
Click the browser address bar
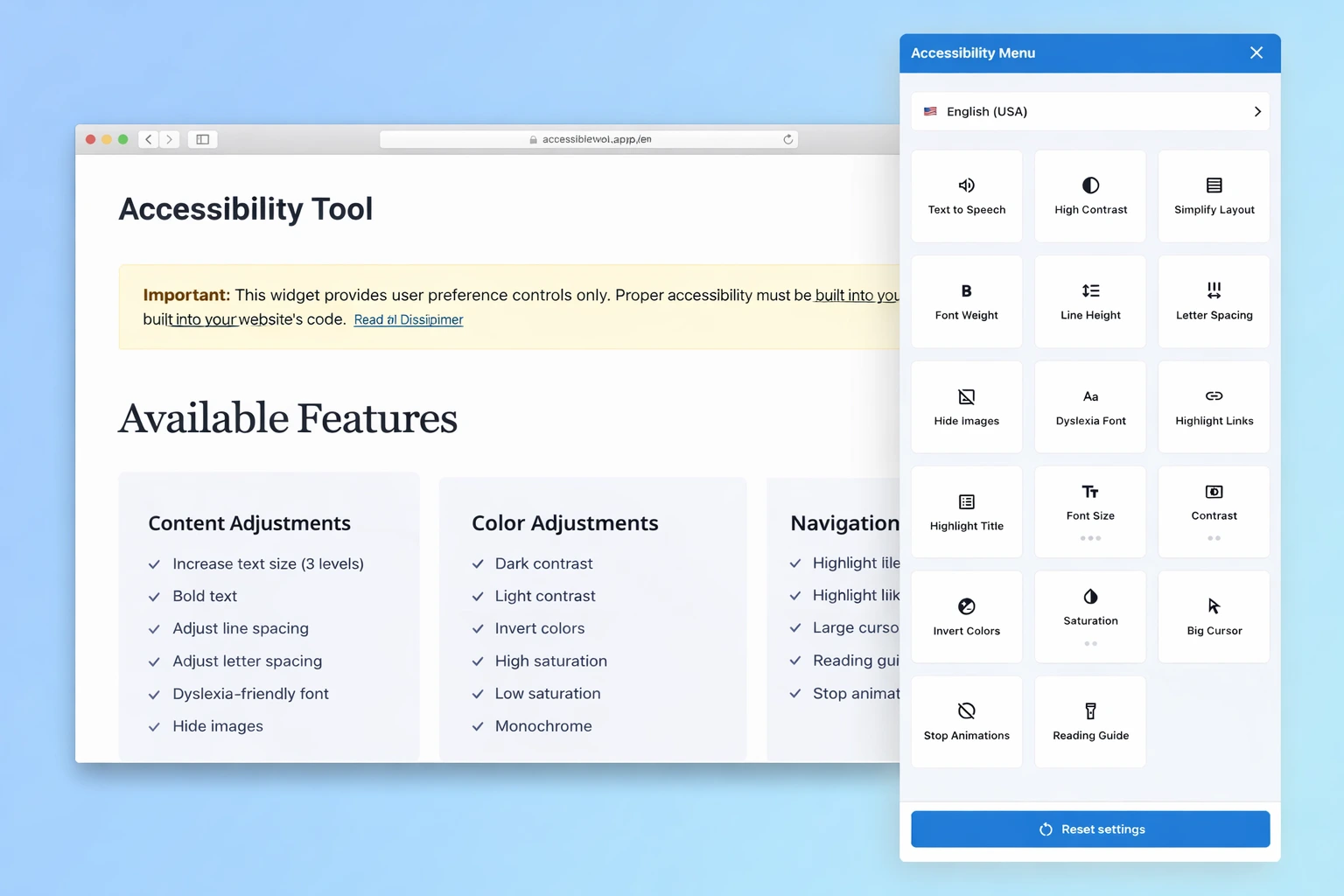pyautogui.click(x=589, y=139)
